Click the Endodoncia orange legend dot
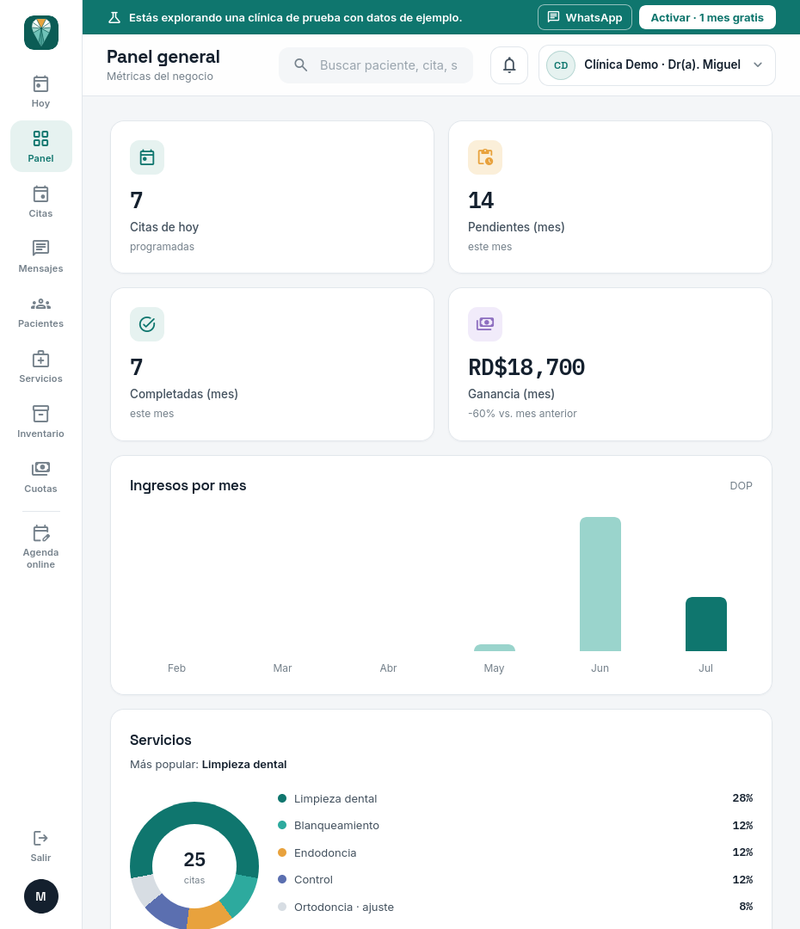Viewport: 800px width, 929px height. pyautogui.click(x=282, y=853)
